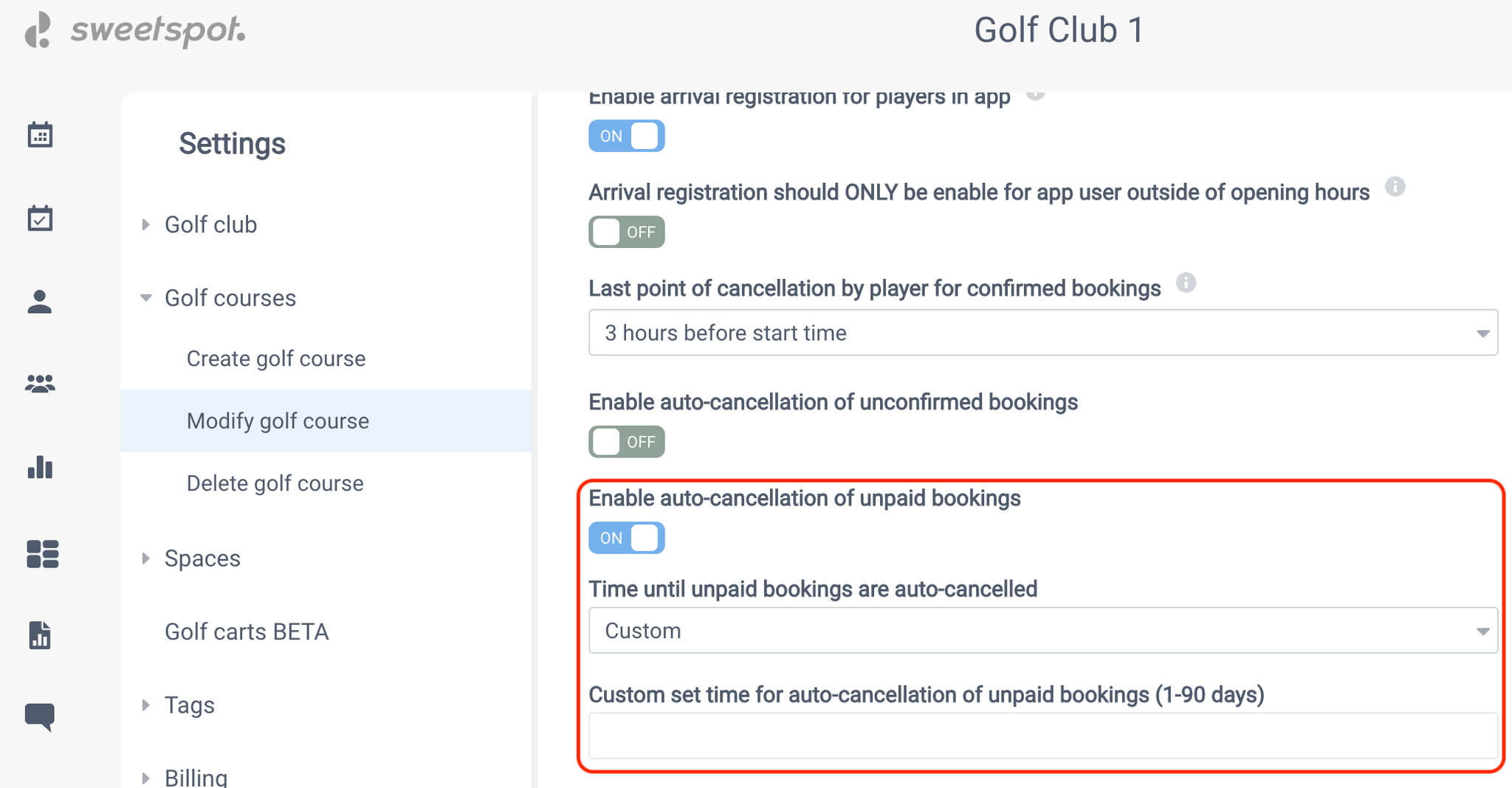Open the checked calendar bookings icon
This screenshot has height=788, width=1512.
(40, 218)
